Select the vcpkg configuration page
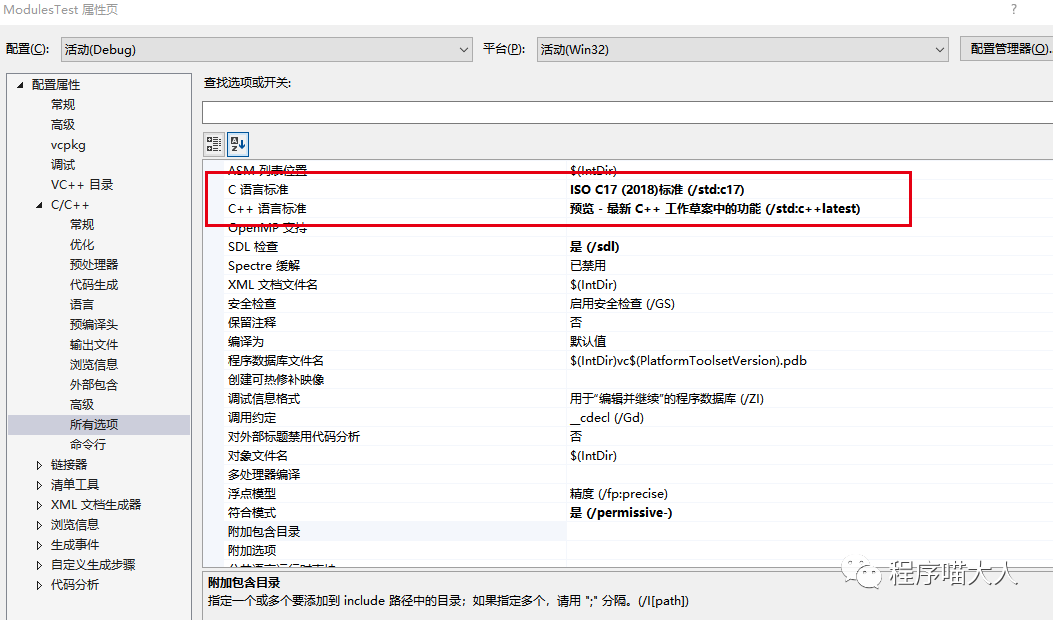The height and width of the screenshot is (620, 1053). pyautogui.click(x=68, y=144)
